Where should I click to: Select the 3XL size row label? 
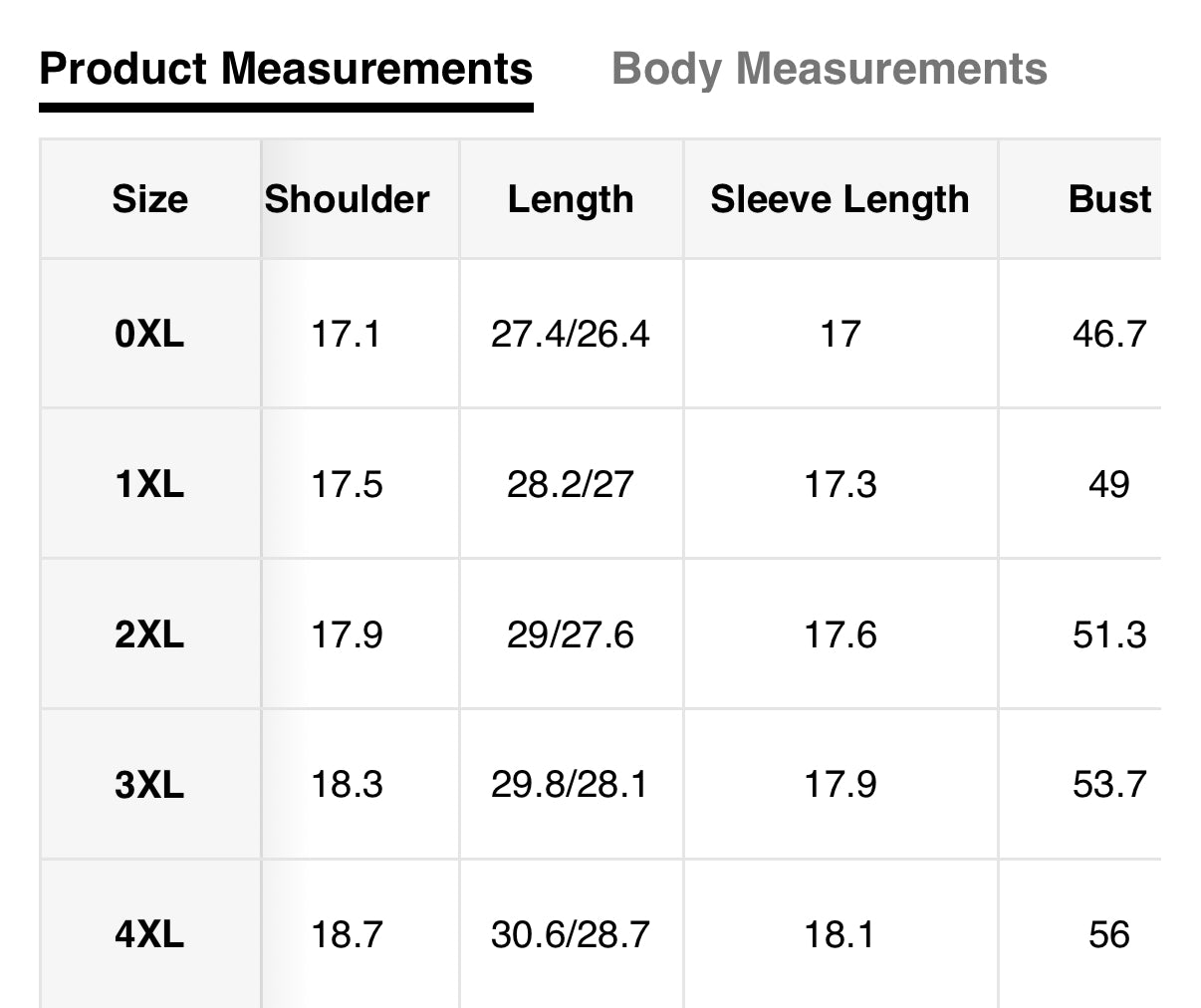pyautogui.click(x=149, y=785)
